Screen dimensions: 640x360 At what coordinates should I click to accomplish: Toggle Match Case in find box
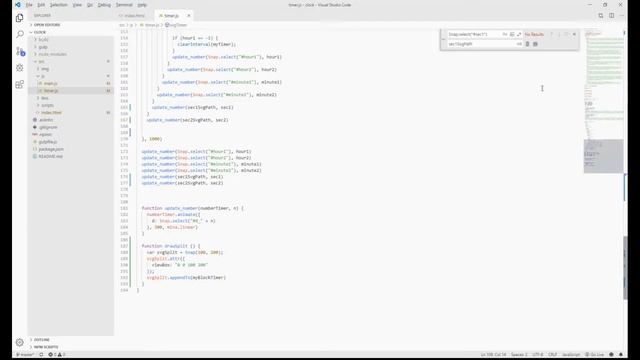click(504, 34)
